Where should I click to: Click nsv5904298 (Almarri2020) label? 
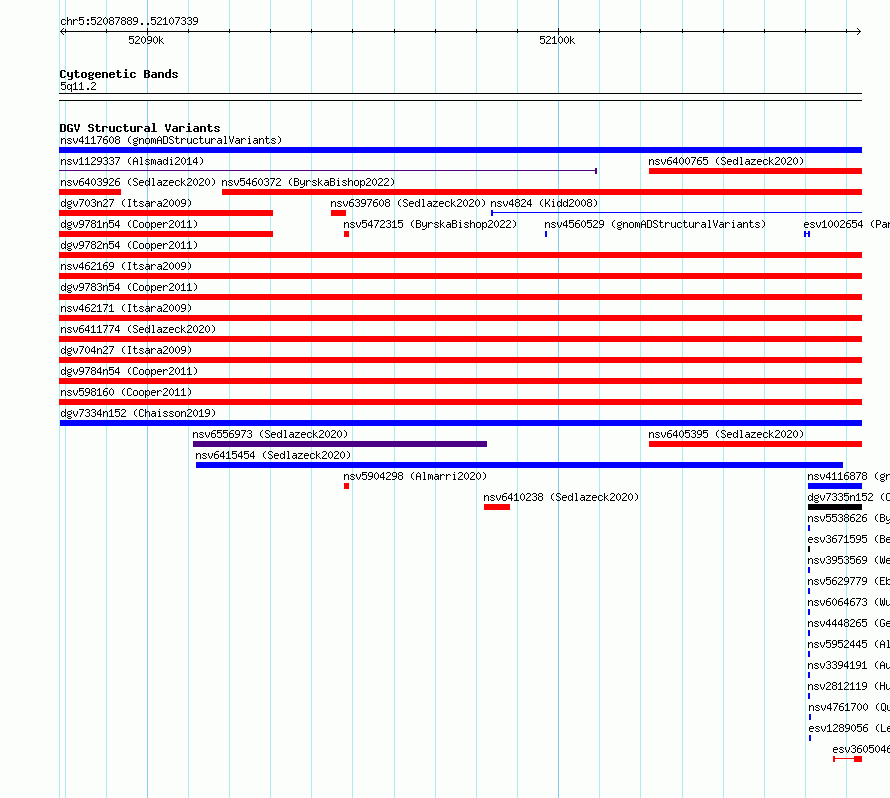415,476
